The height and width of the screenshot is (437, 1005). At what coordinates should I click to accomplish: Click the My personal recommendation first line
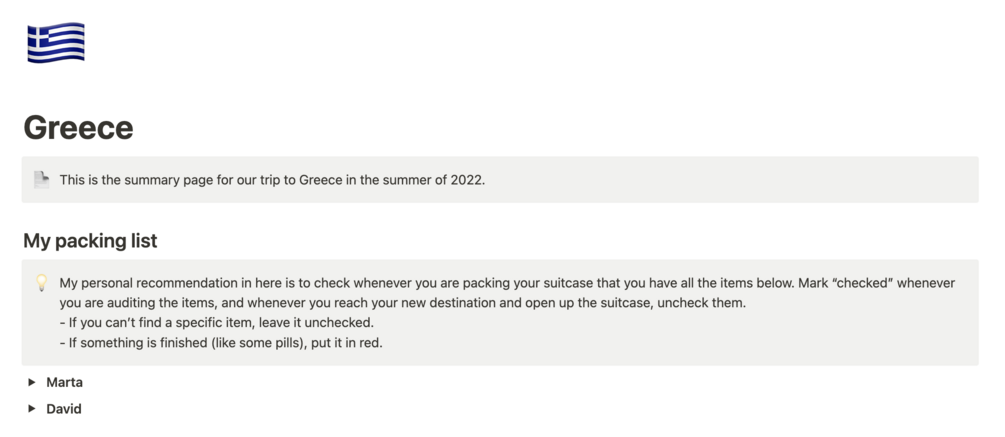click(507, 283)
